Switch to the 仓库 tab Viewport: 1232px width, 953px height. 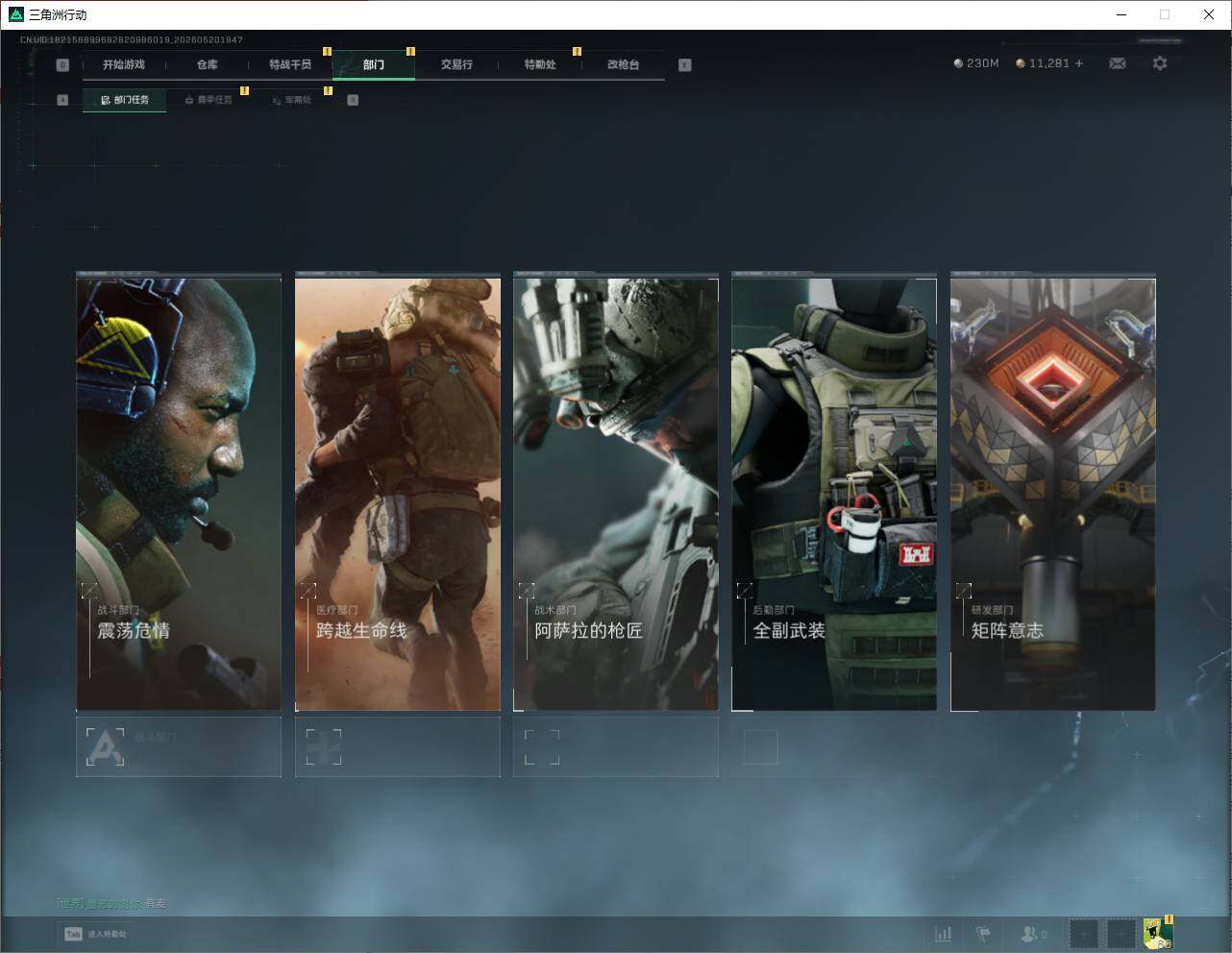[207, 64]
